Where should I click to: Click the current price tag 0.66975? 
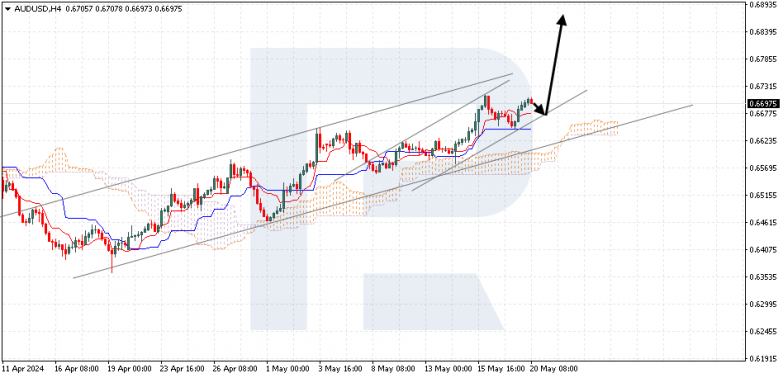point(764,104)
